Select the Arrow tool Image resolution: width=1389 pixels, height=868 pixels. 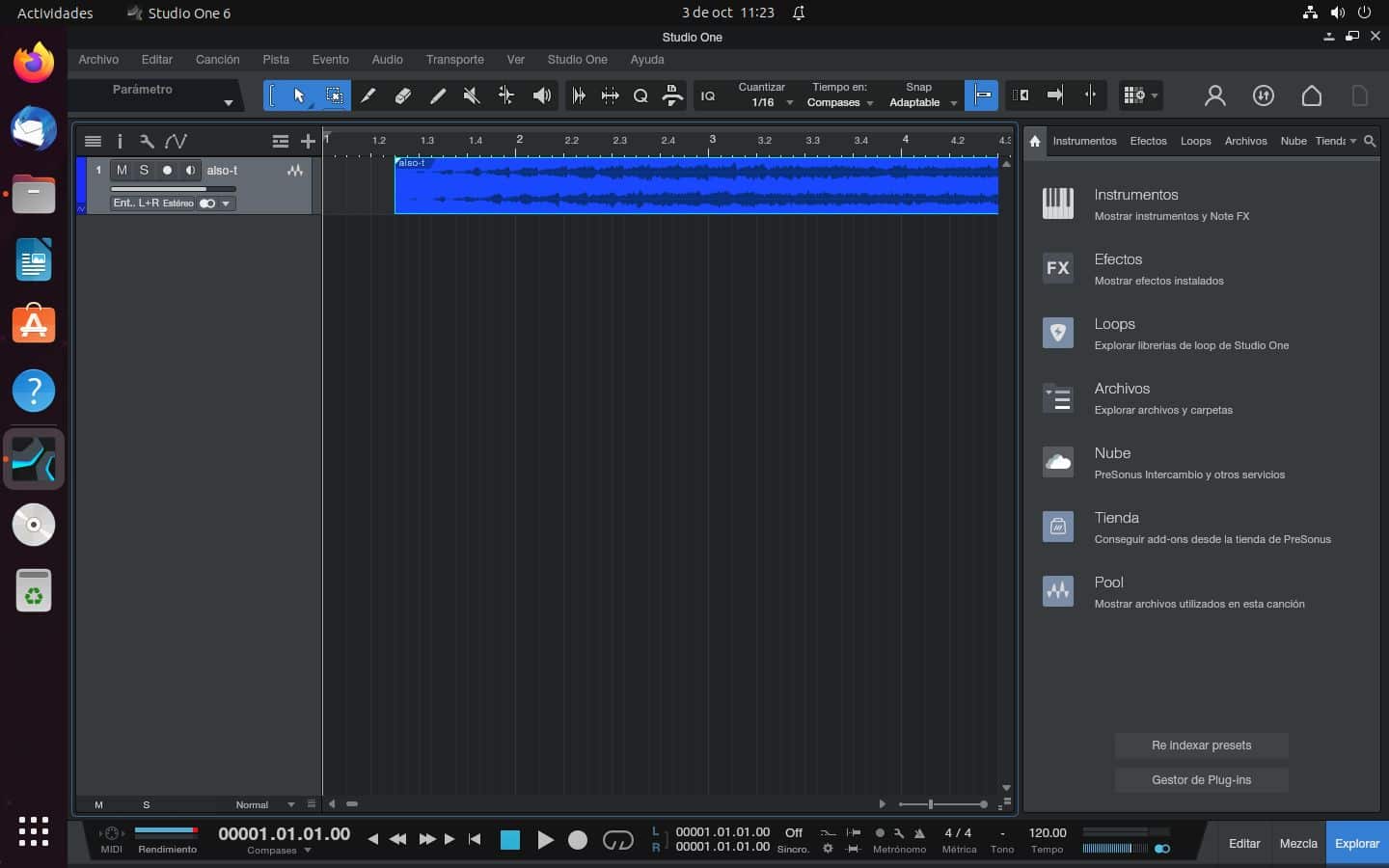tap(299, 95)
